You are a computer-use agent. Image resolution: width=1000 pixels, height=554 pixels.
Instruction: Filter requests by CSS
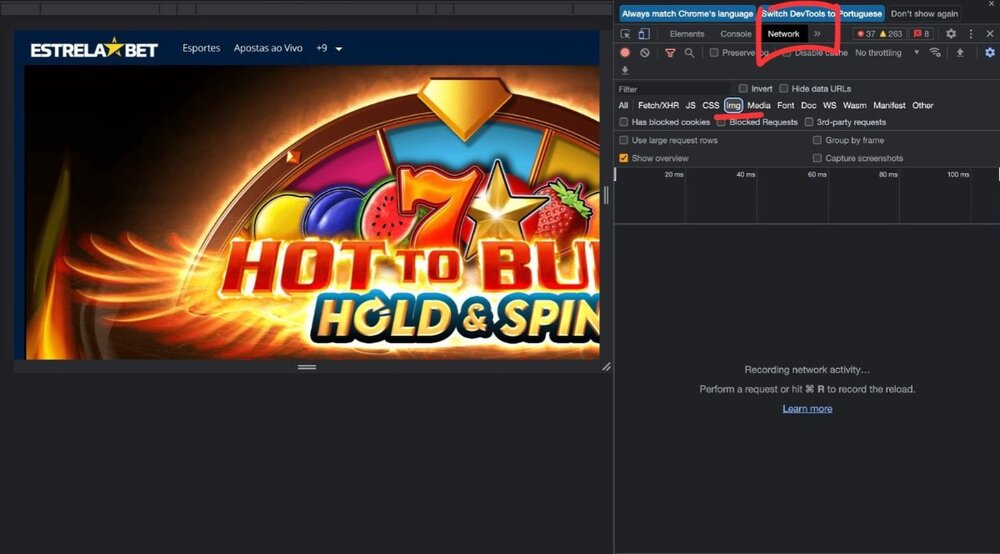coord(710,105)
